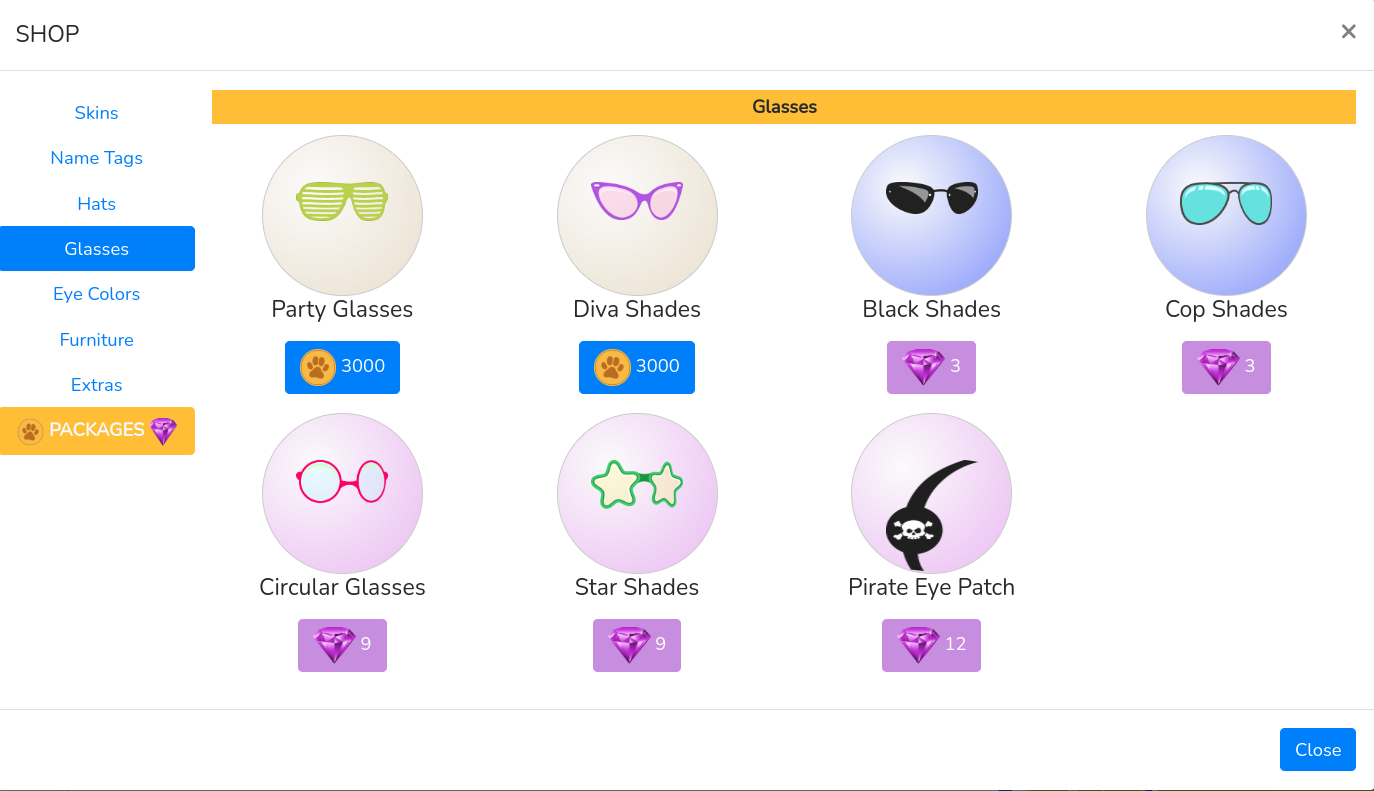This screenshot has width=1374, height=791.
Task: Open the Eye Colors category
Action: tap(97, 294)
